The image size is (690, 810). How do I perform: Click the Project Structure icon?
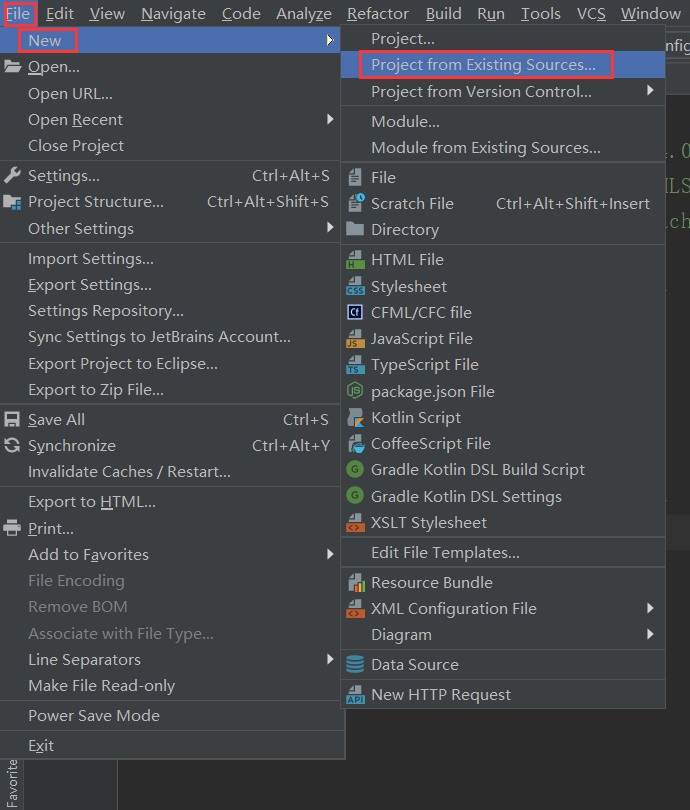coord(12,202)
